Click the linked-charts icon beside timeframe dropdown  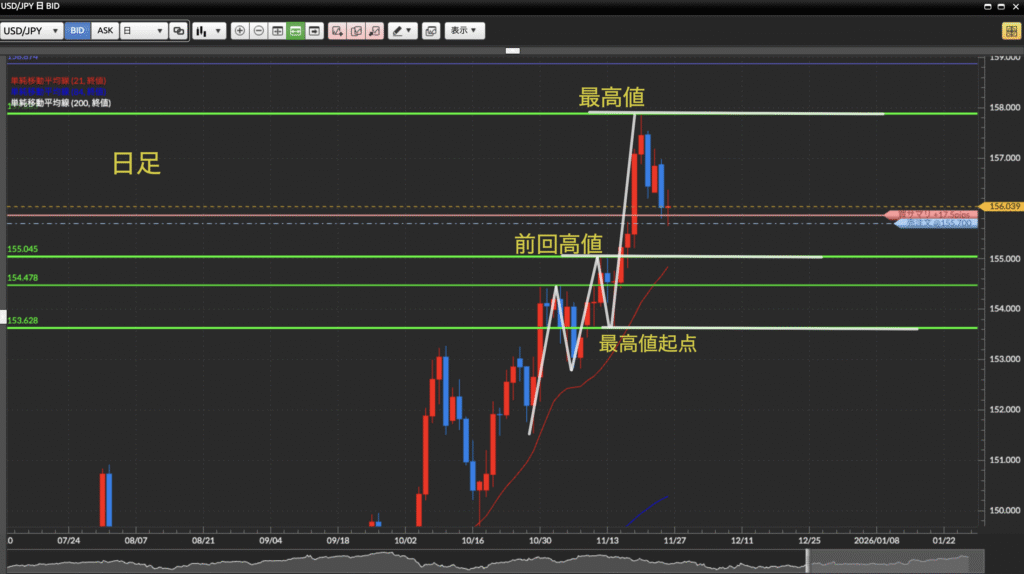[x=178, y=31]
